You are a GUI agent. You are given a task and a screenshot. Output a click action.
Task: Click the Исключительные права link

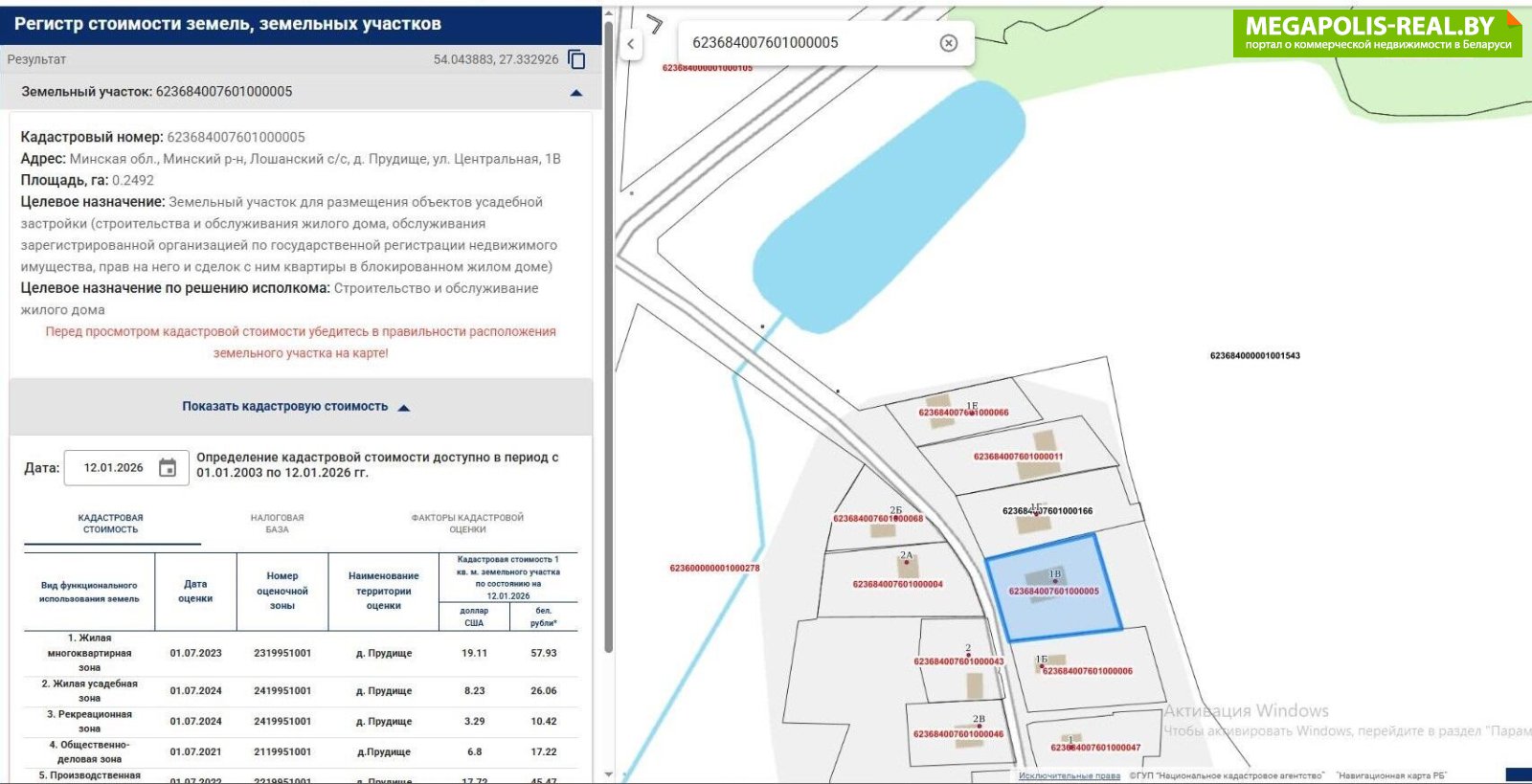pyautogui.click(x=1069, y=775)
